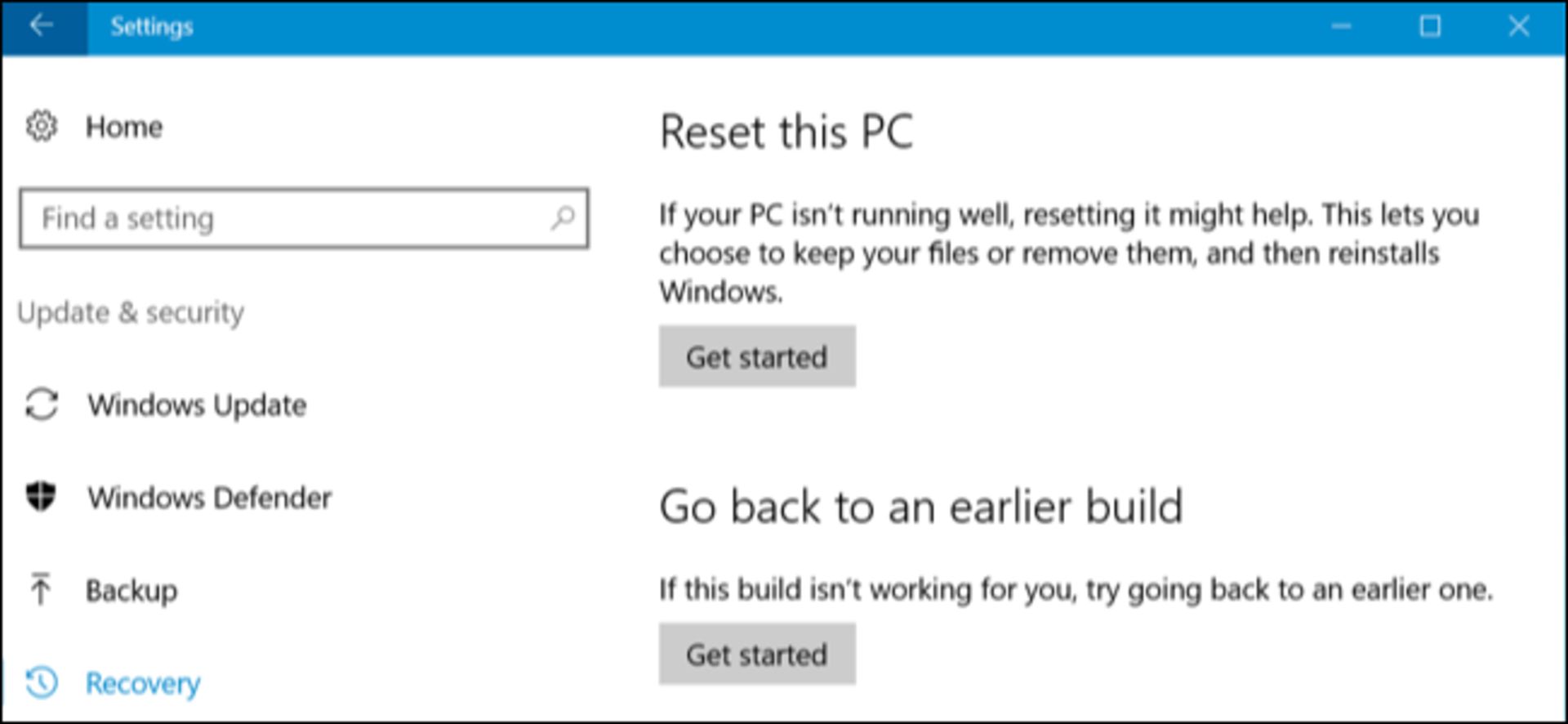The height and width of the screenshot is (724, 1568).
Task: Maximize the Settings window
Action: point(1430,26)
